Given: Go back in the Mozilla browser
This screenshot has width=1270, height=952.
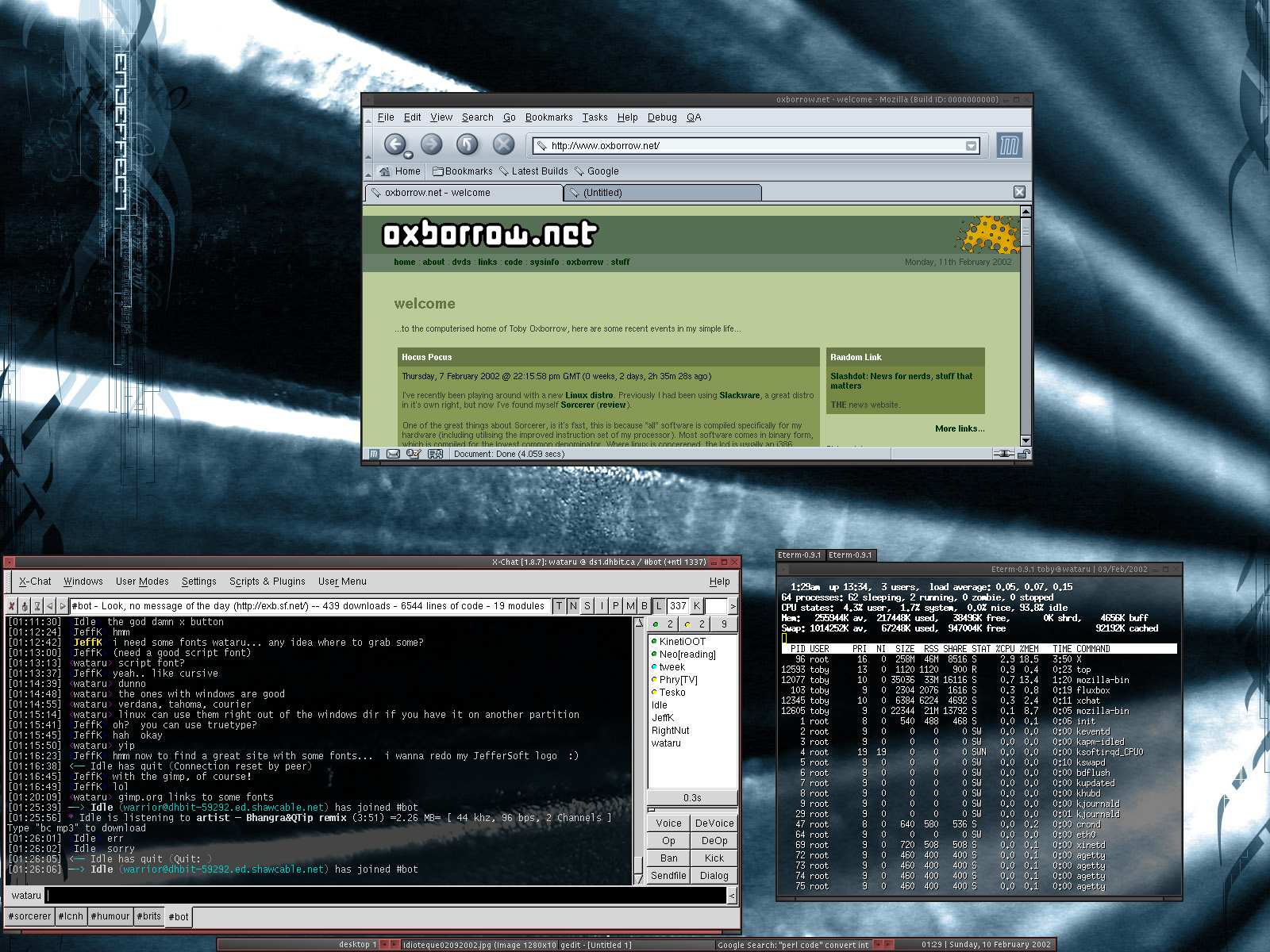Looking at the screenshot, I should click(x=394, y=144).
